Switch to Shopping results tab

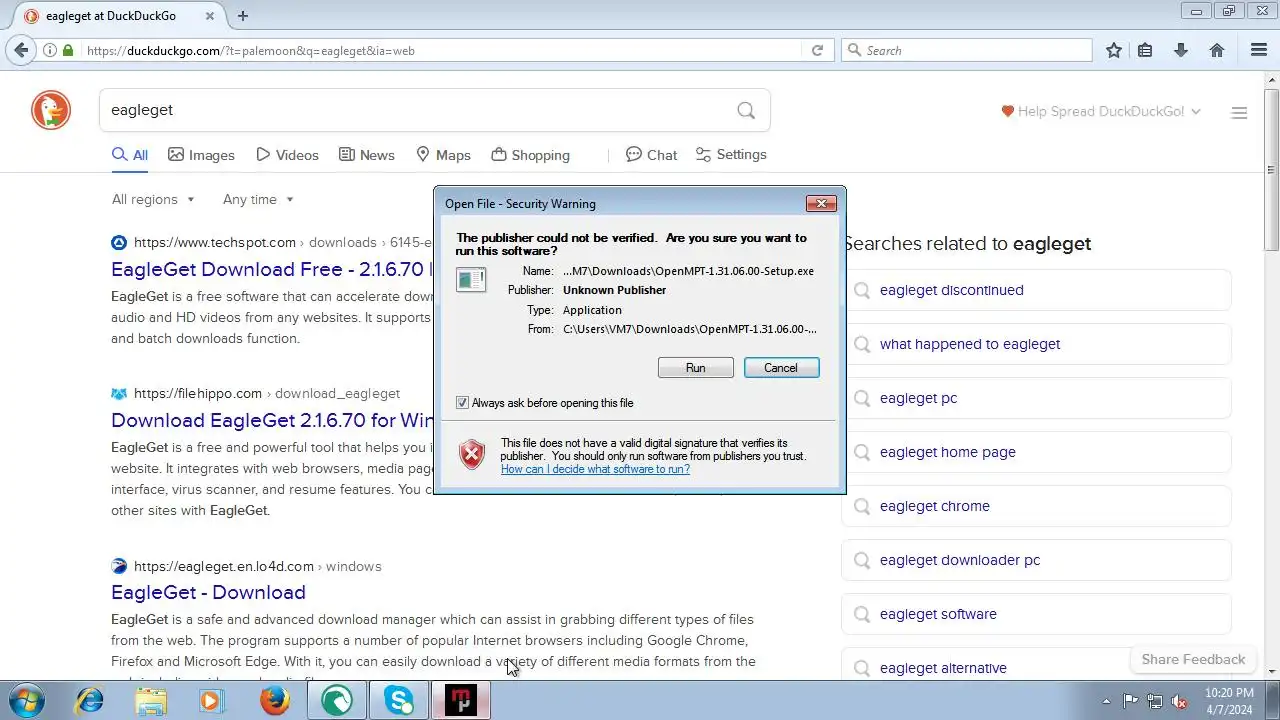(530, 155)
